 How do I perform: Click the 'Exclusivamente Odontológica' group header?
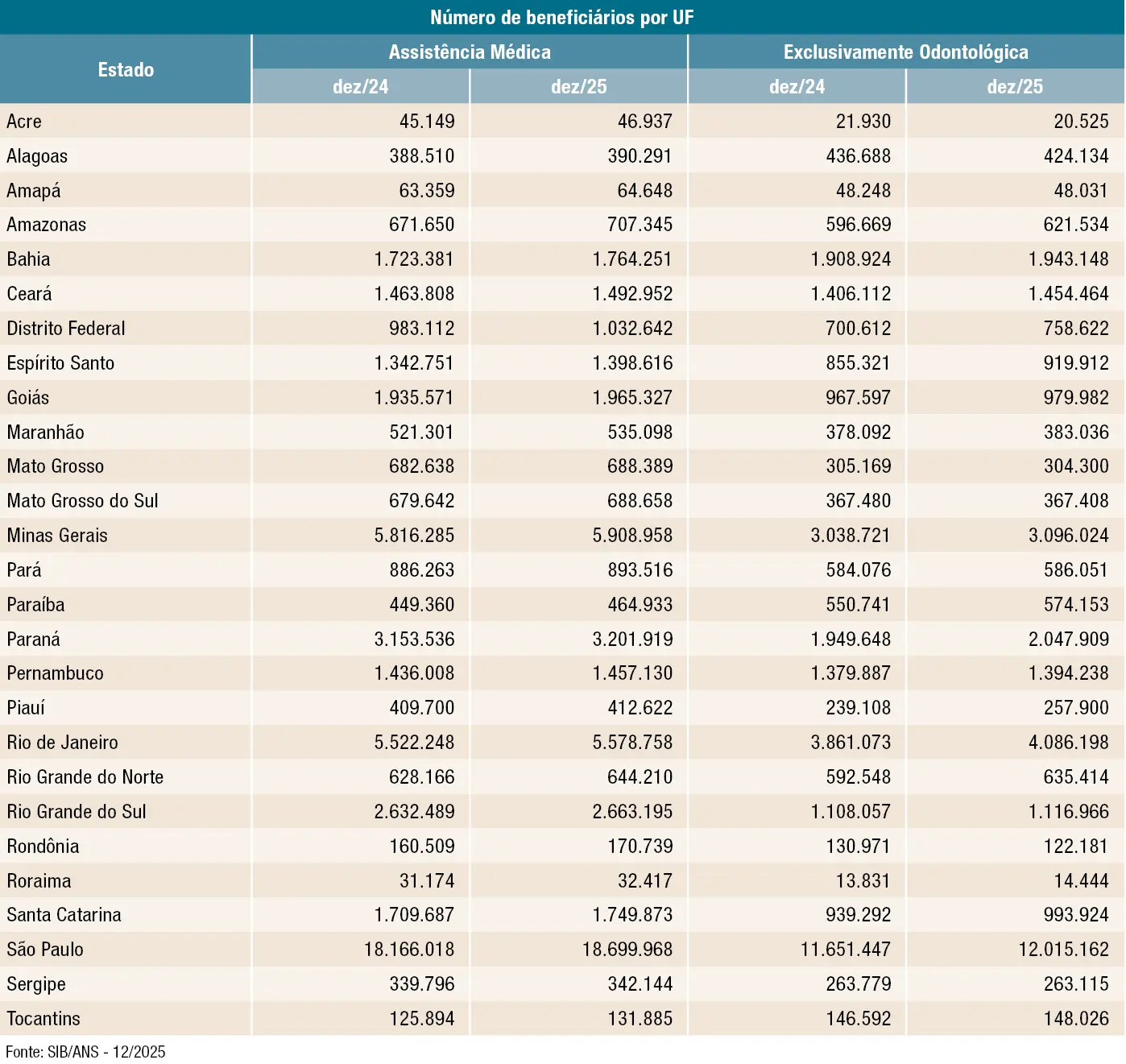(905, 52)
